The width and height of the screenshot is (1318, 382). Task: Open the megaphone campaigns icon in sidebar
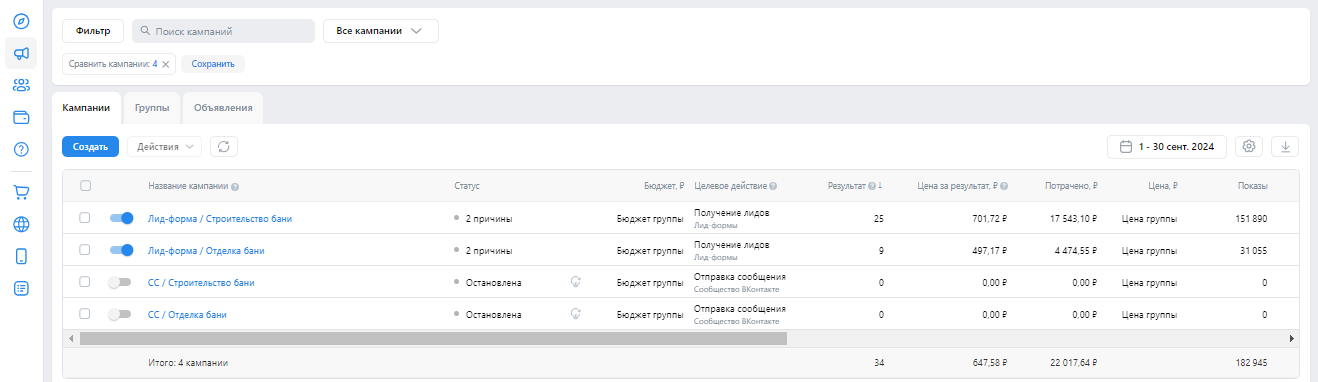tap(21, 53)
